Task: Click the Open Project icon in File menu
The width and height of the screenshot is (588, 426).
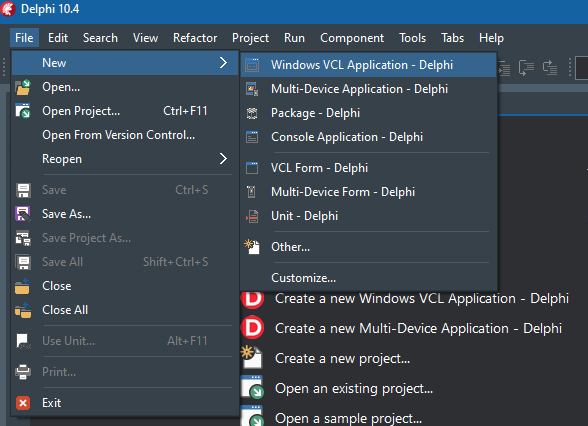Action: point(23,111)
